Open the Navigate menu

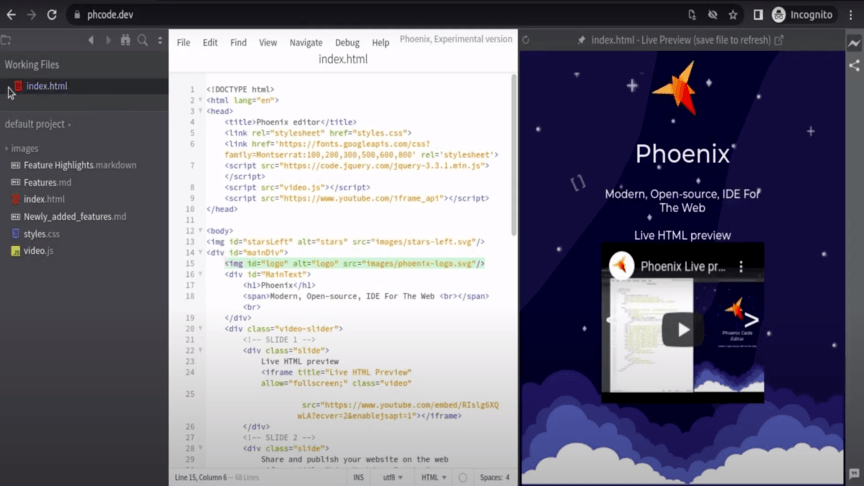pos(306,42)
